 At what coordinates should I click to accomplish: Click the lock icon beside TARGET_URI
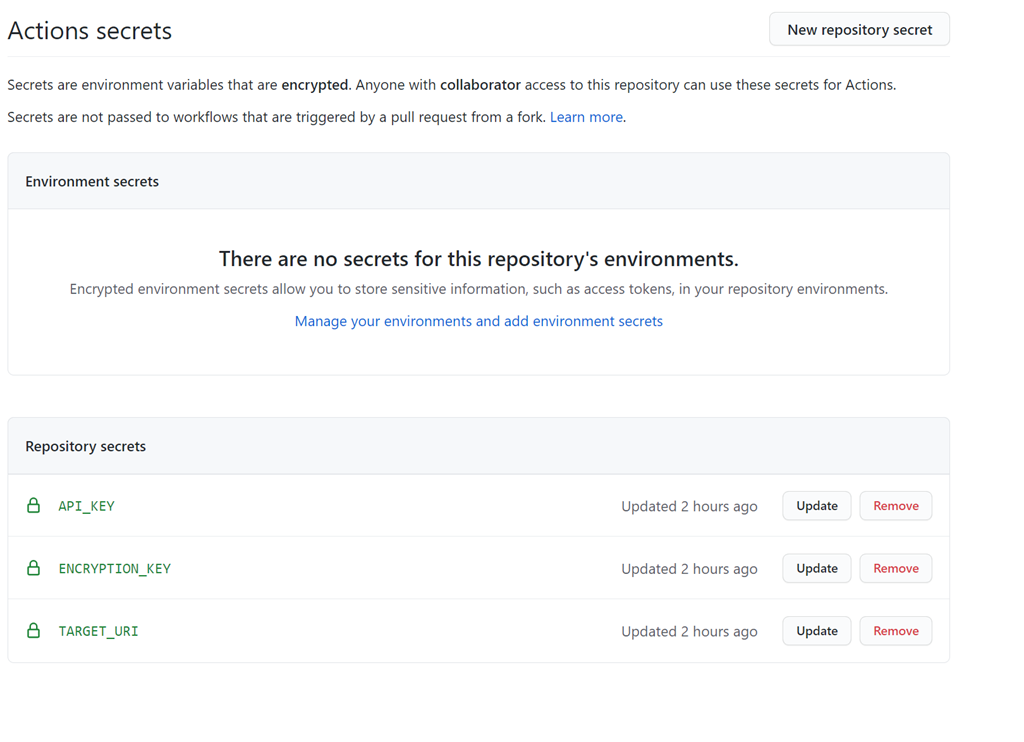coord(33,630)
